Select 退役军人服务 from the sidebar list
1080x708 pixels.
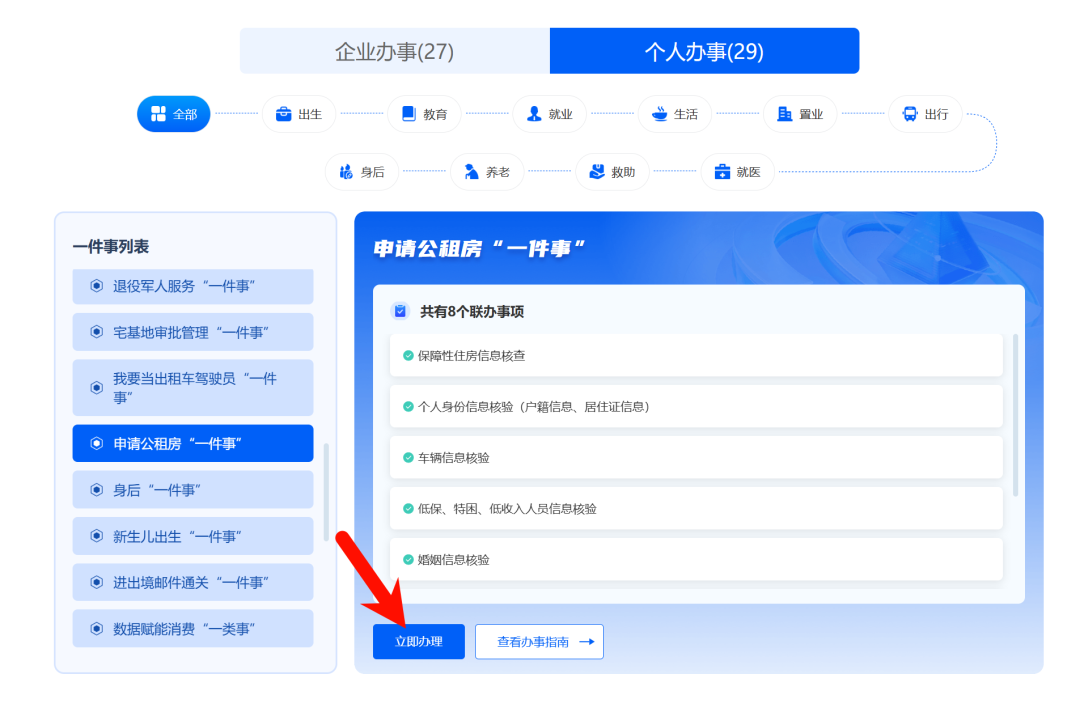193,287
